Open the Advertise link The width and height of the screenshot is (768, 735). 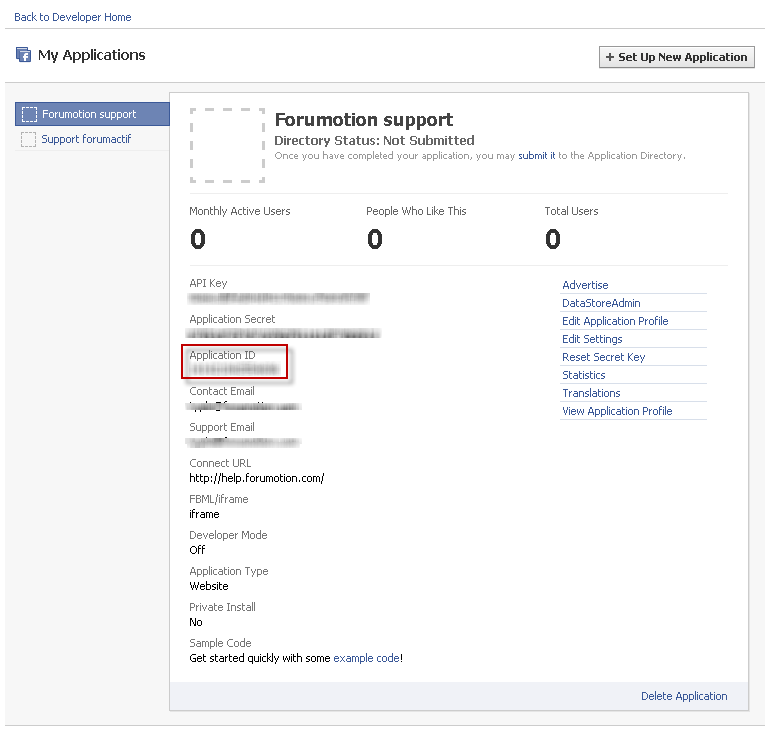[585, 285]
